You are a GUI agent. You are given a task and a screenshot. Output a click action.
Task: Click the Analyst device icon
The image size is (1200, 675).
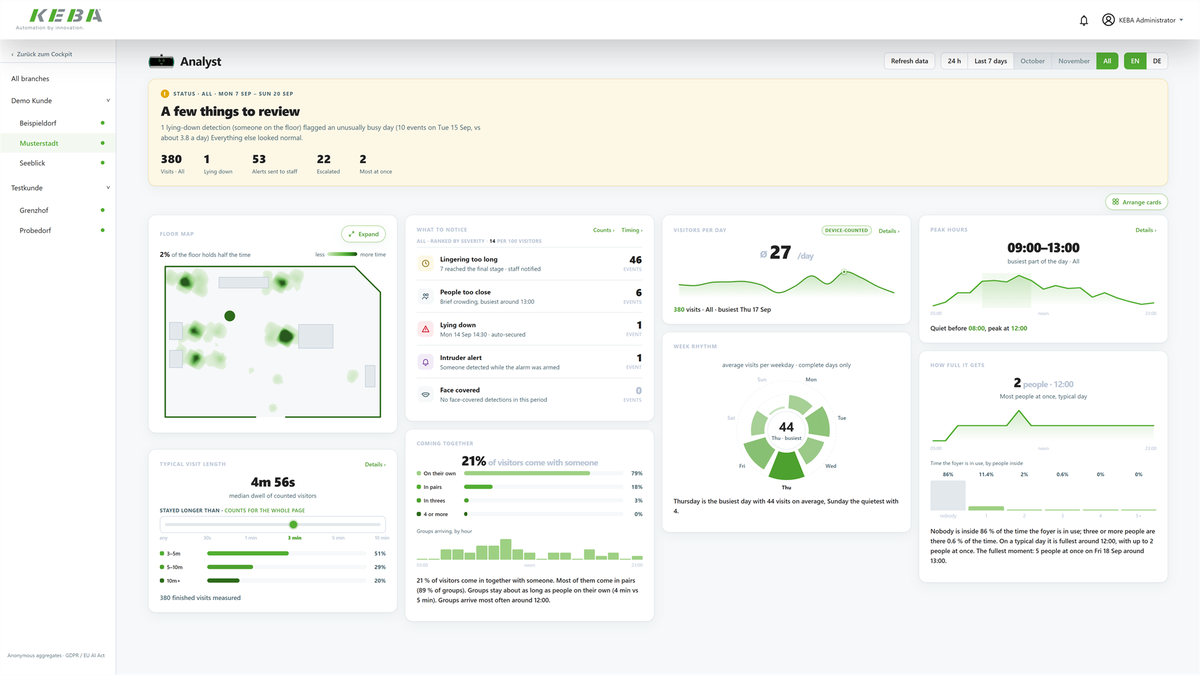click(161, 61)
